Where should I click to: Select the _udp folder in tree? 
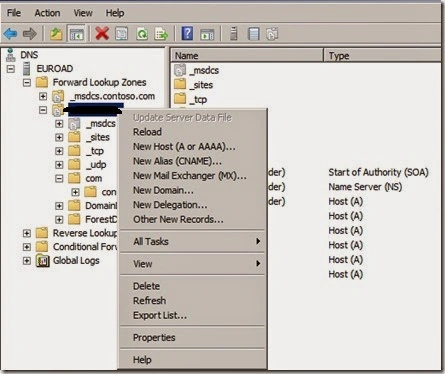coord(96,165)
